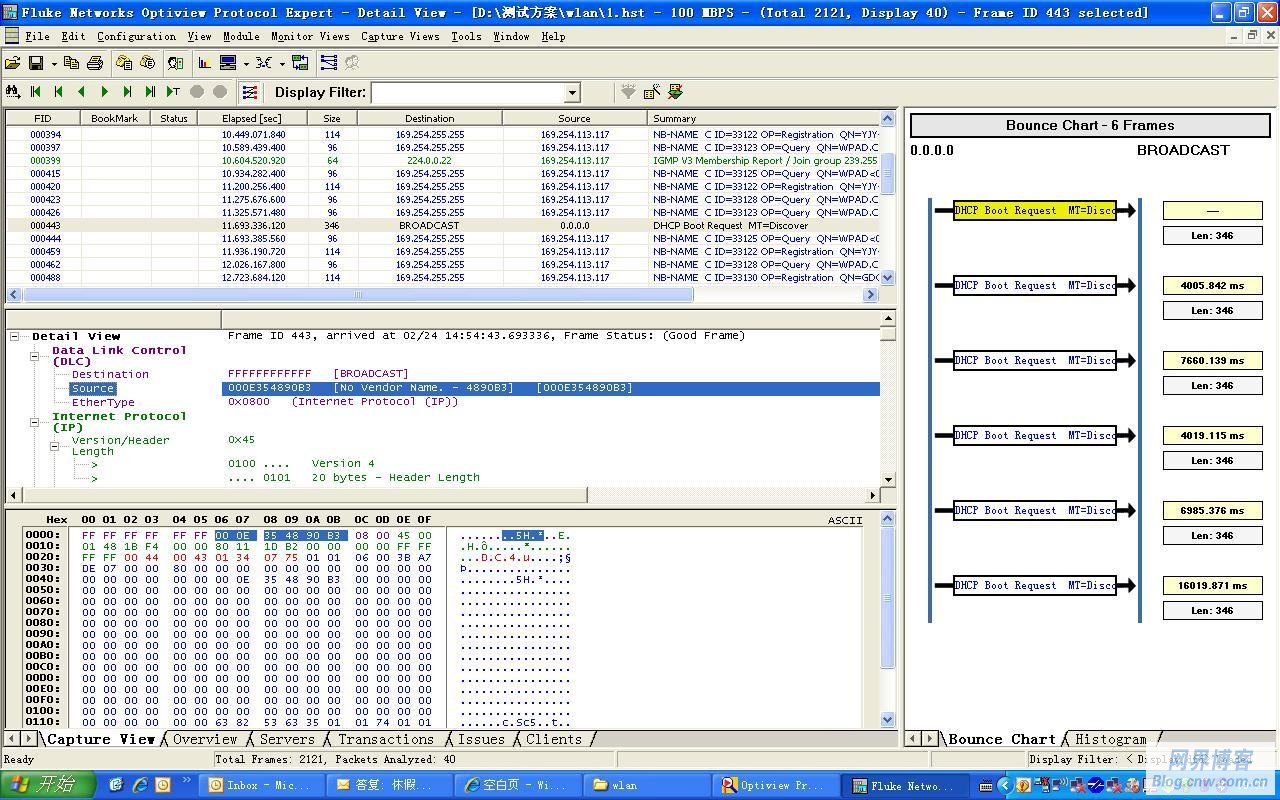Open the File menu

pyautogui.click(x=38, y=36)
